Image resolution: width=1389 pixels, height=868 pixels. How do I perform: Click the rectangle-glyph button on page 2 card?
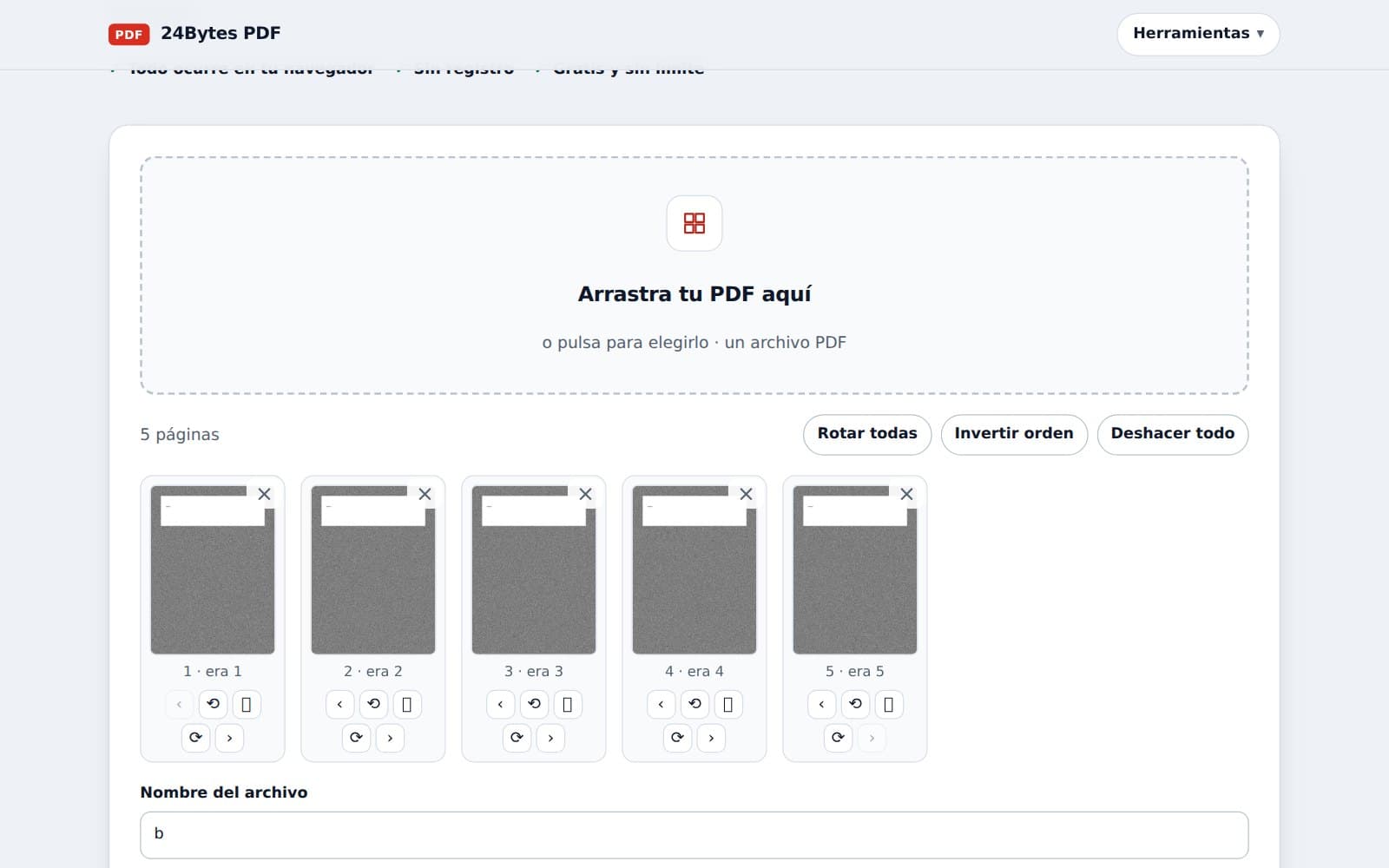tap(407, 704)
